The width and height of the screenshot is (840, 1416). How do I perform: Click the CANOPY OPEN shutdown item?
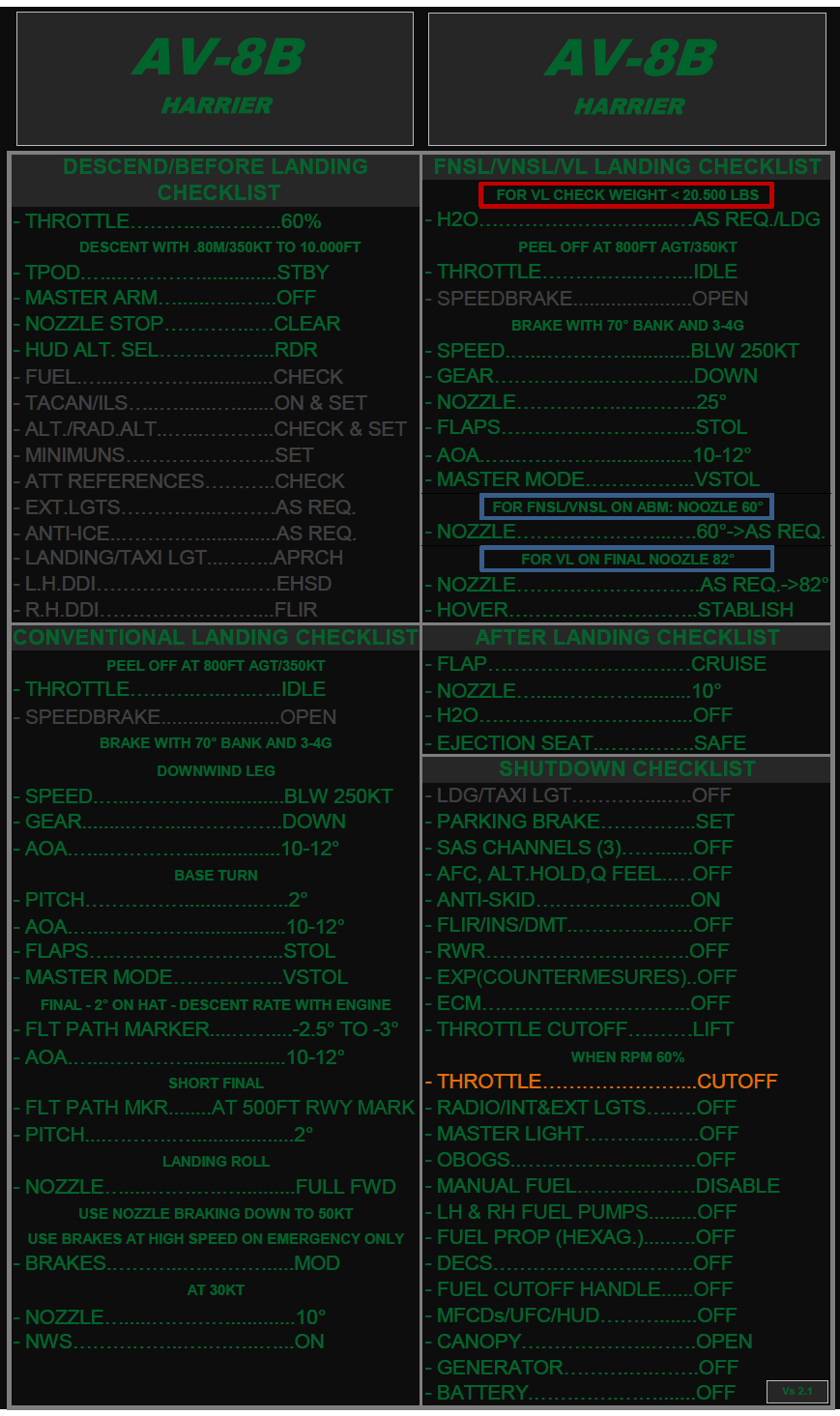594,1342
